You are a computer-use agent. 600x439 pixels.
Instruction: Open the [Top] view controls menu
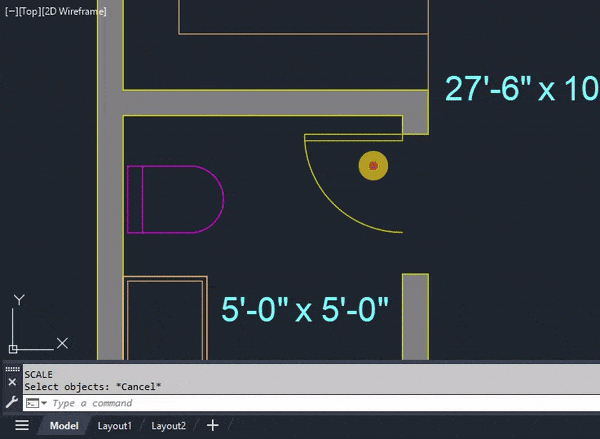coord(29,11)
